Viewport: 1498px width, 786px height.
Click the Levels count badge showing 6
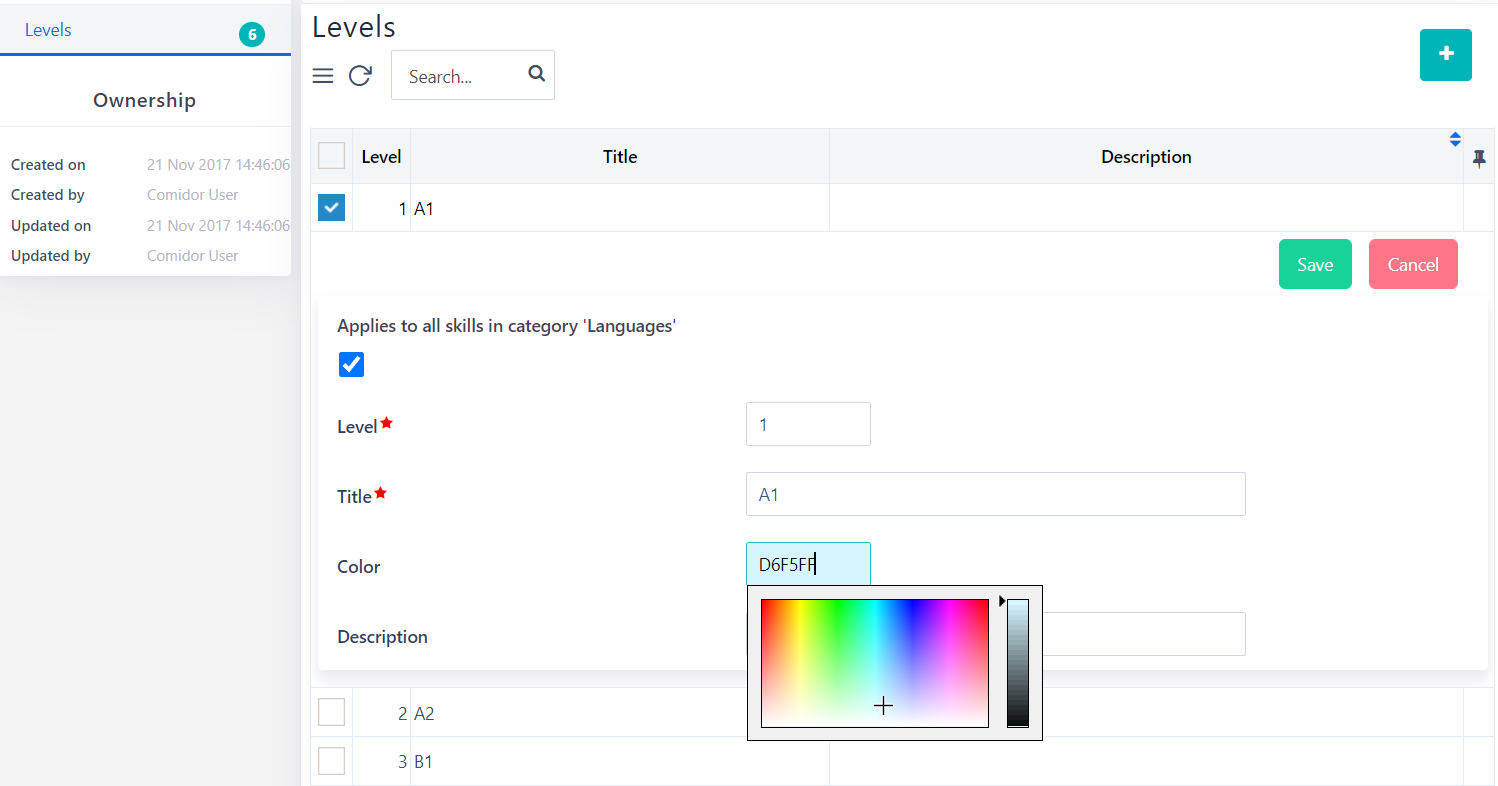(x=252, y=33)
